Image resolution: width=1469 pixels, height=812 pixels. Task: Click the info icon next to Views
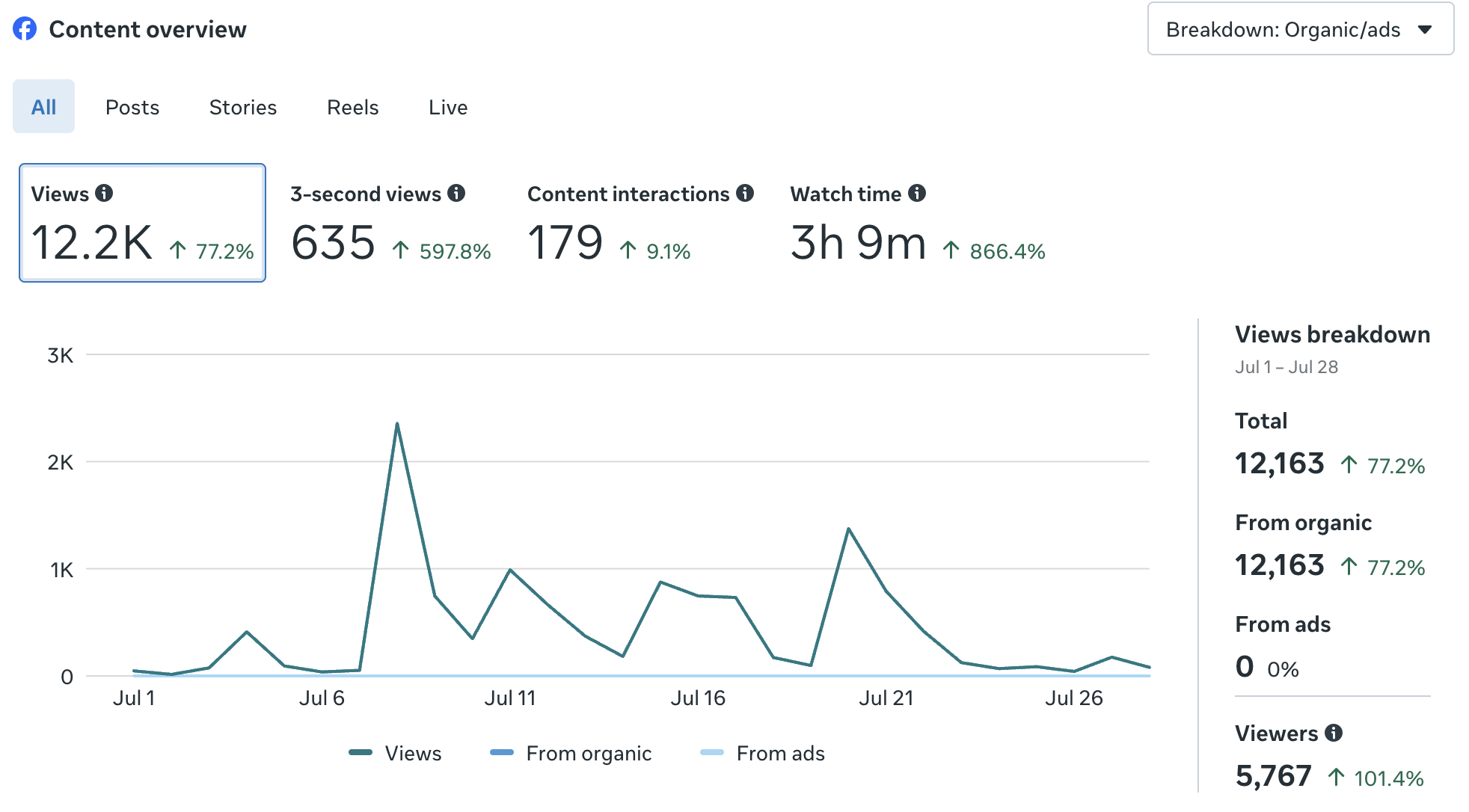104,193
